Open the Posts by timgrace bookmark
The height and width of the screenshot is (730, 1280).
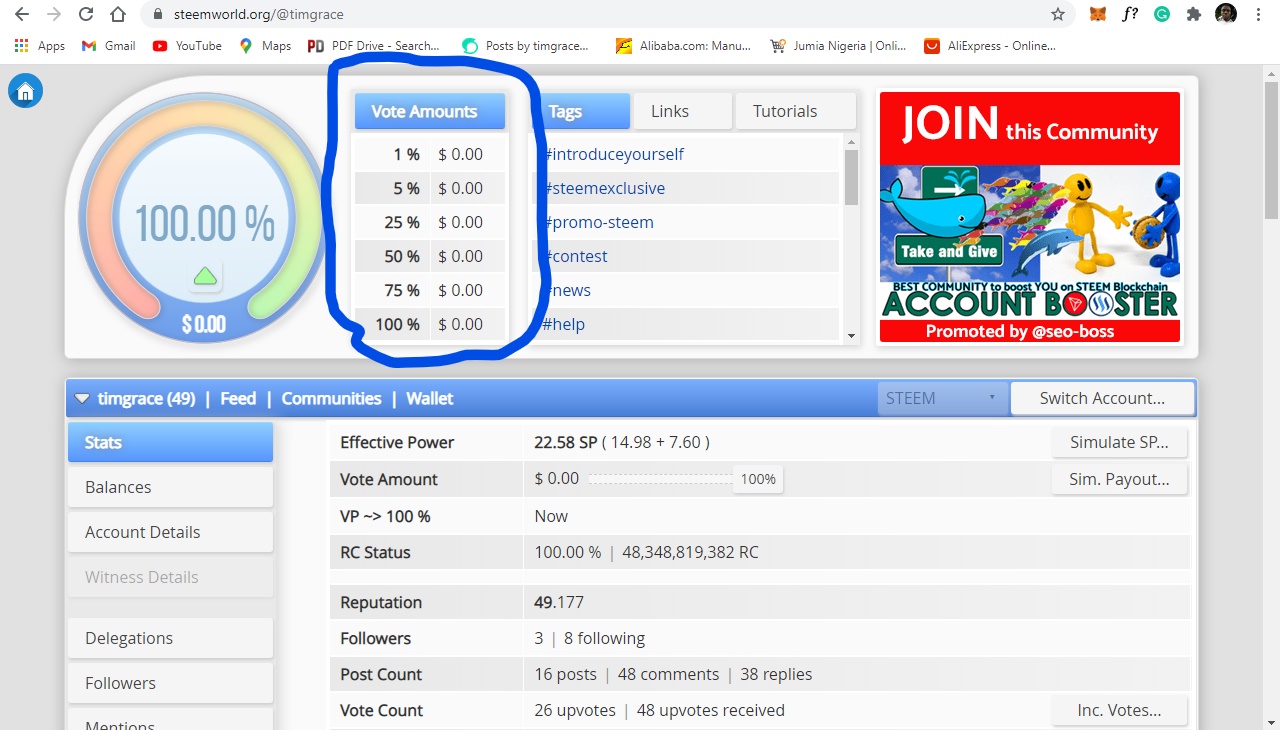pyautogui.click(x=526, y=46)
